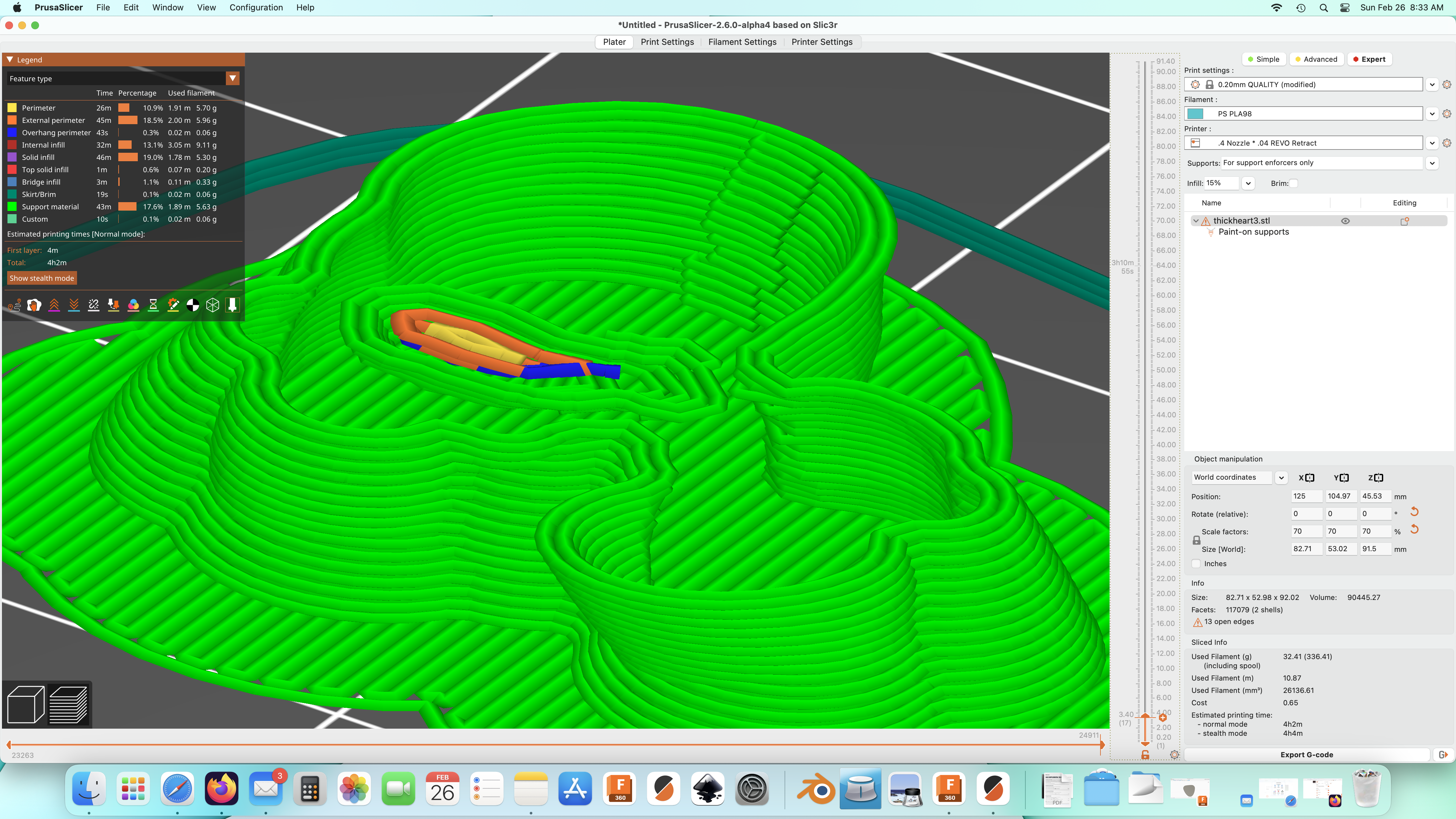Screen dimensions: 1456x819
Task: Open World coordinates dropdown
Action: 1281,478
